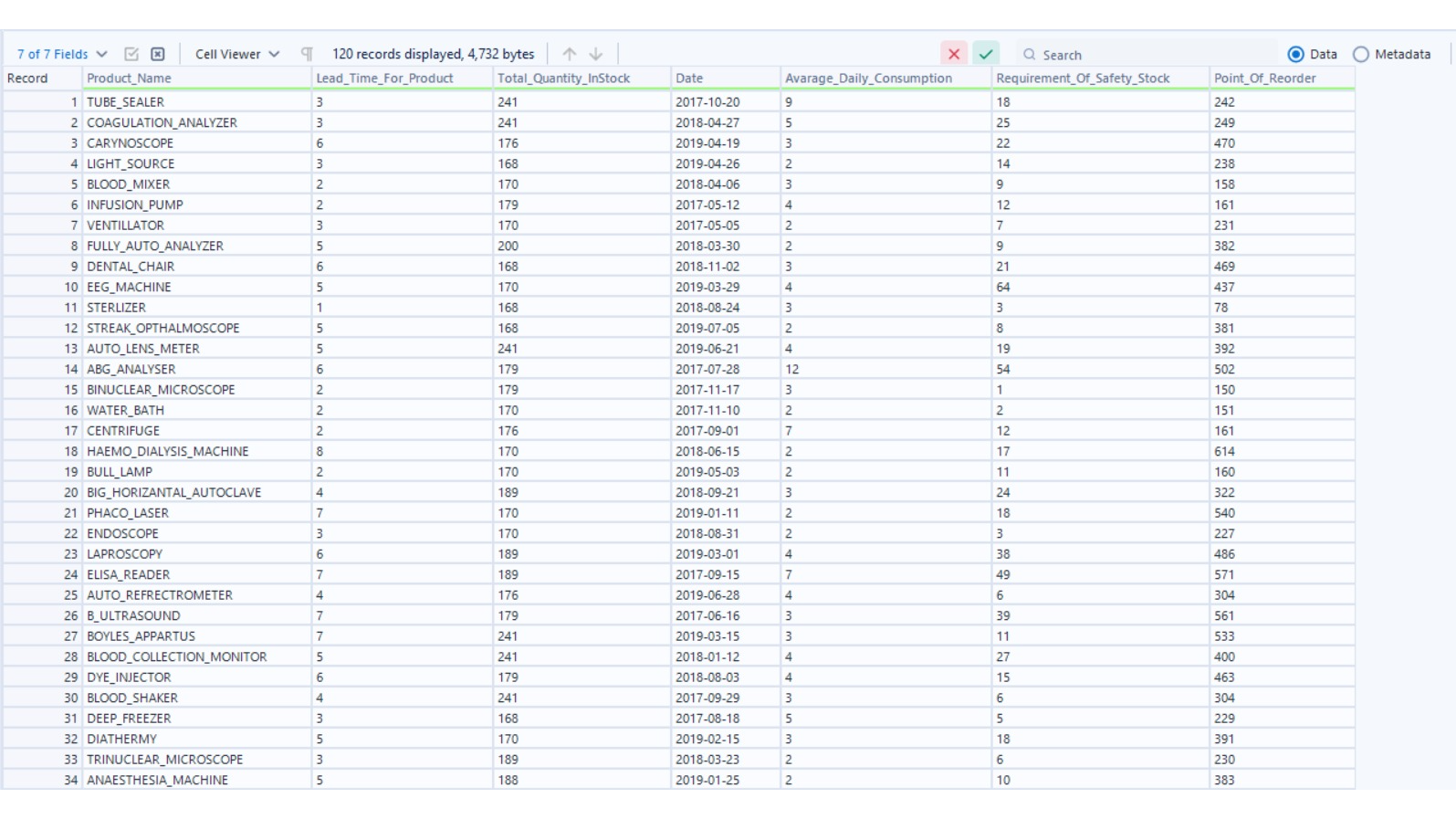The width and height of the screenshot is (1456, 819).
Task: Click the green checkmark apply icon
Action: 986,54
